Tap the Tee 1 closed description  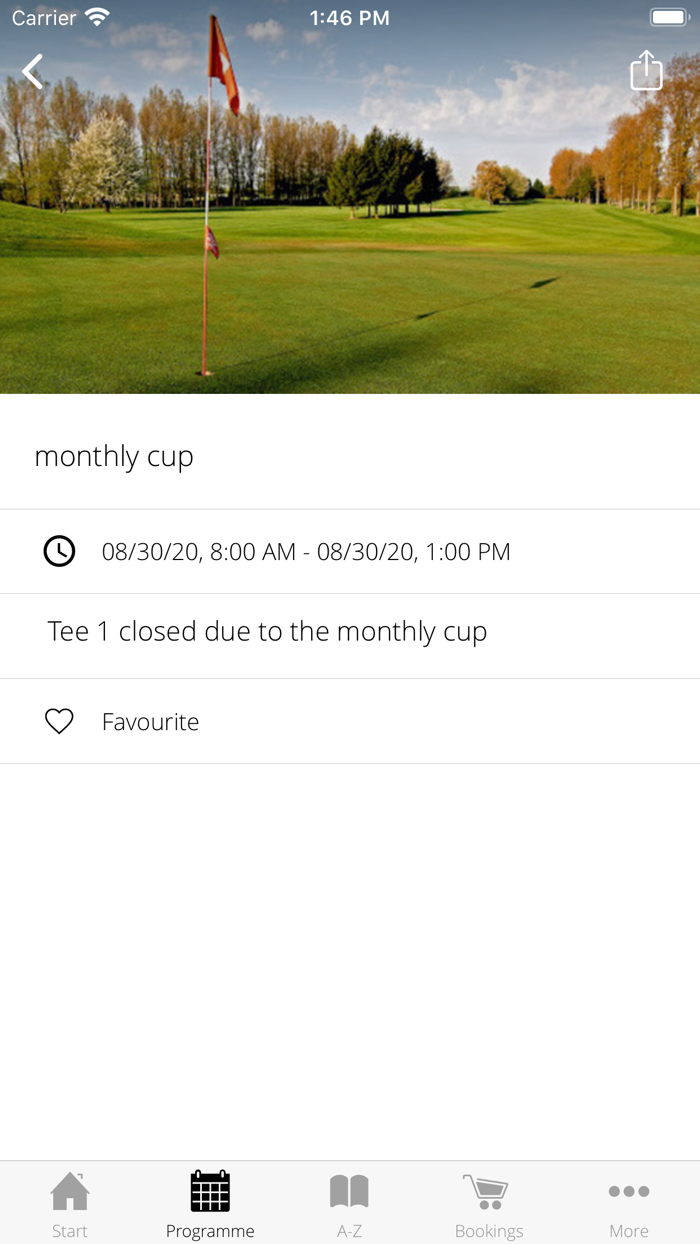coord(267,632)
